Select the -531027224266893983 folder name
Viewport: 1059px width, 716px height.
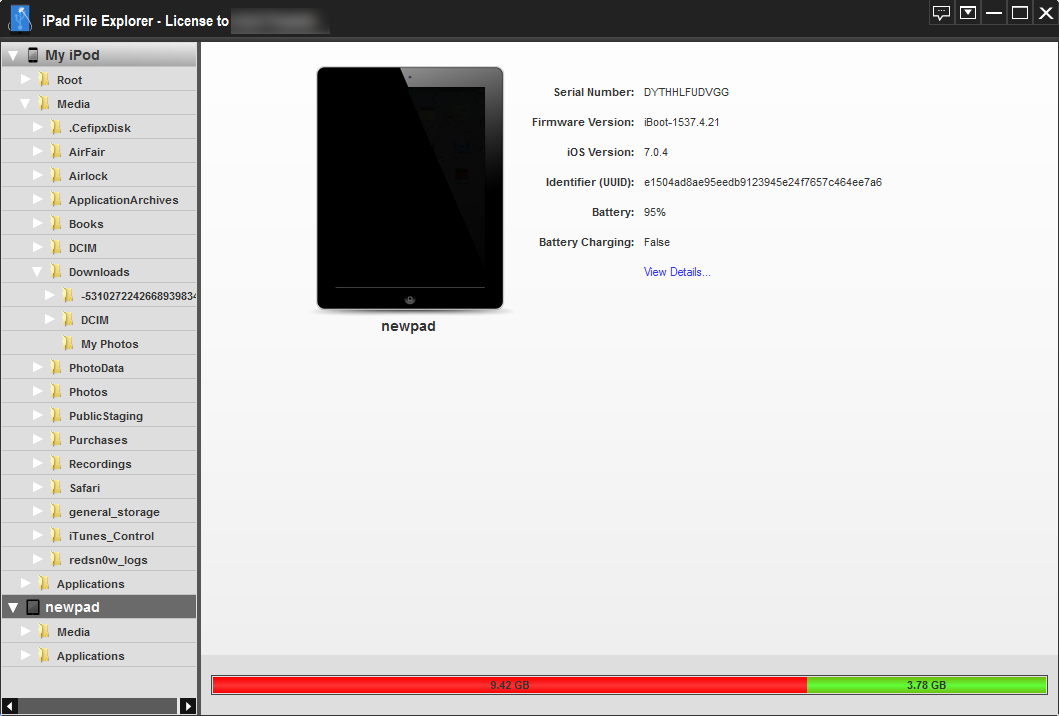click(138, 296)
